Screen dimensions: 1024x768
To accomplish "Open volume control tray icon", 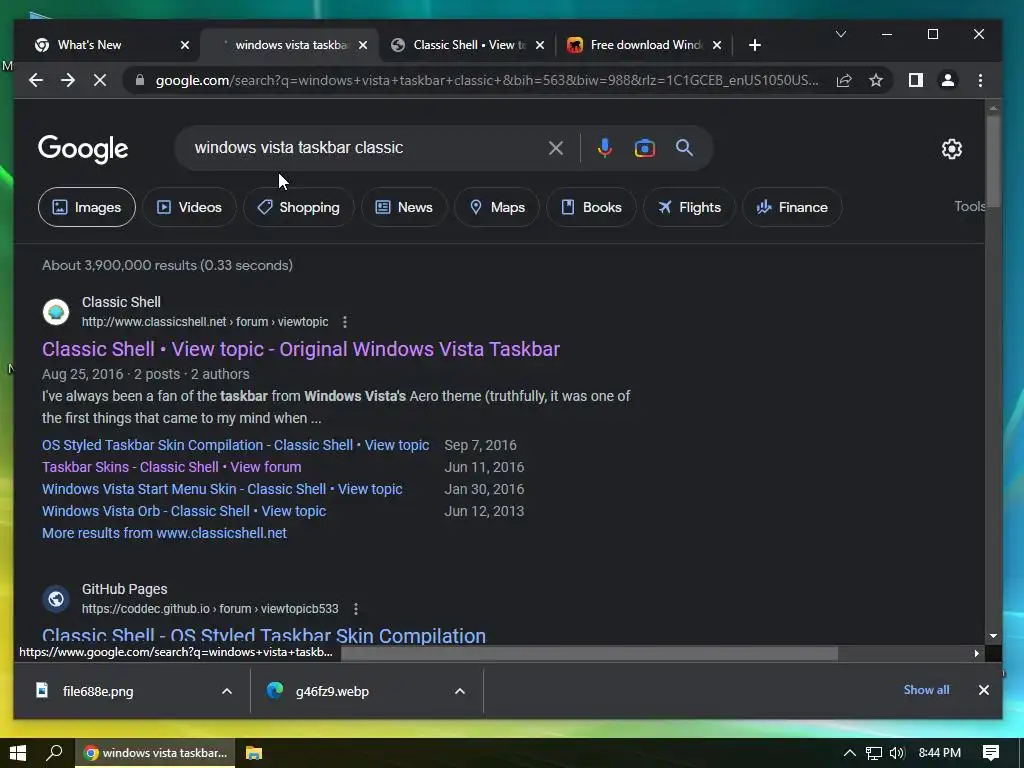I will (x=897, y=753).
